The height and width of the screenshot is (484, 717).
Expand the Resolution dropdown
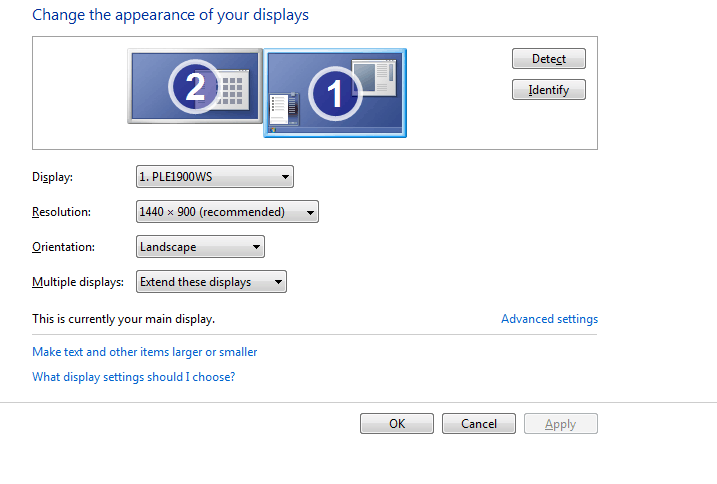(x=227, y=212)
